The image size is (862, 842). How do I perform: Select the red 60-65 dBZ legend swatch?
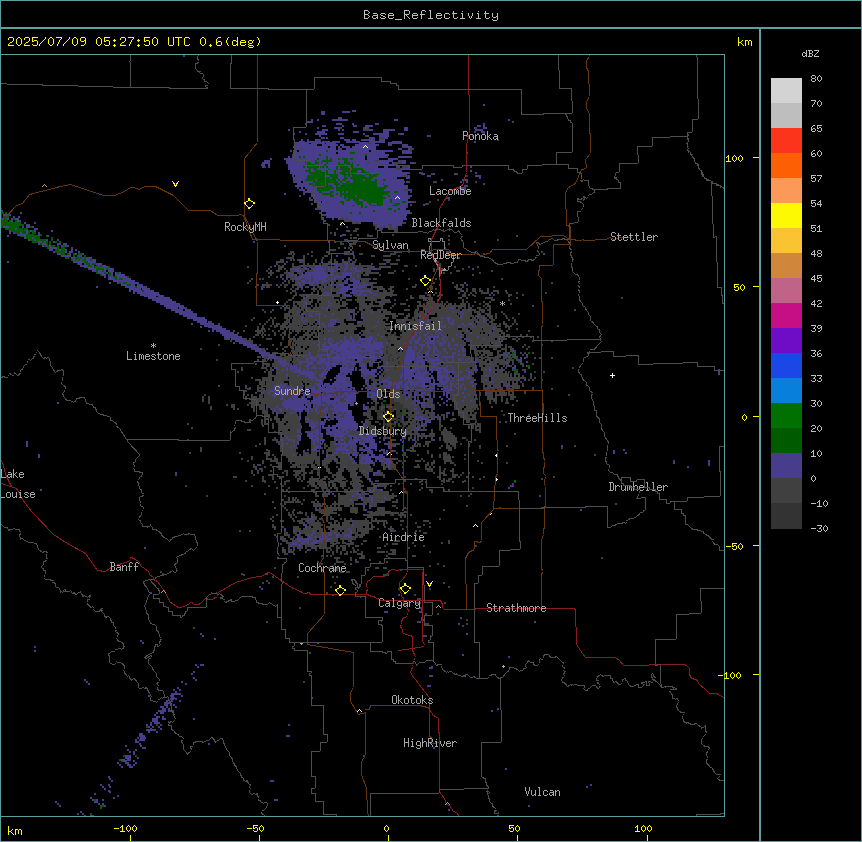[786, 141]
